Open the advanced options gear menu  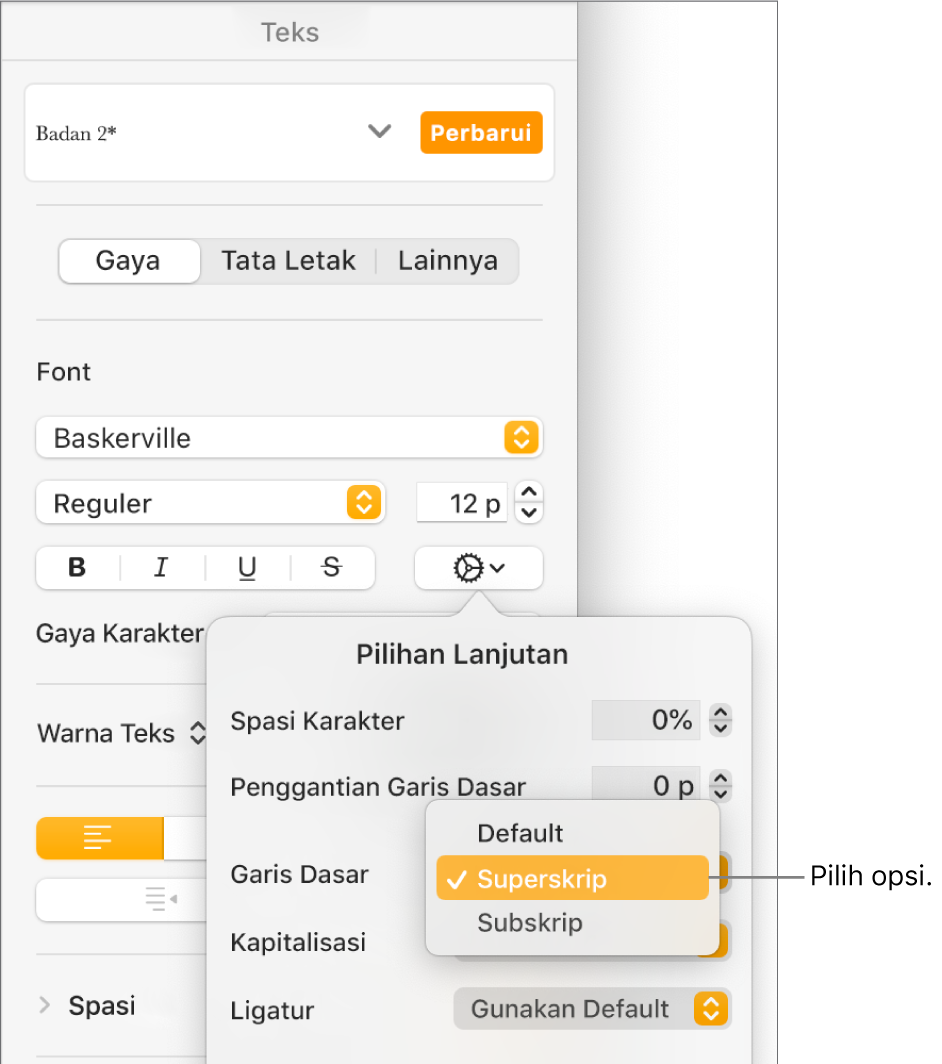click(x=478, y=568)
